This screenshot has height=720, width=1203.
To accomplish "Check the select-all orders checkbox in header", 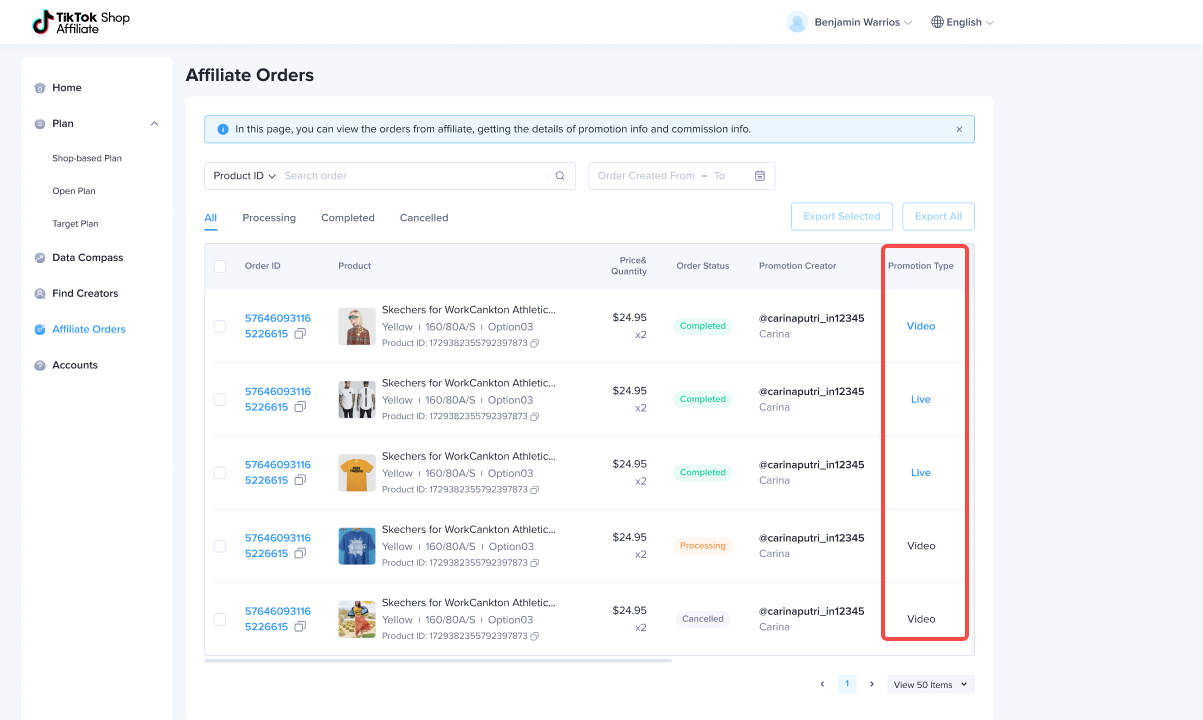I will (220, 266).
